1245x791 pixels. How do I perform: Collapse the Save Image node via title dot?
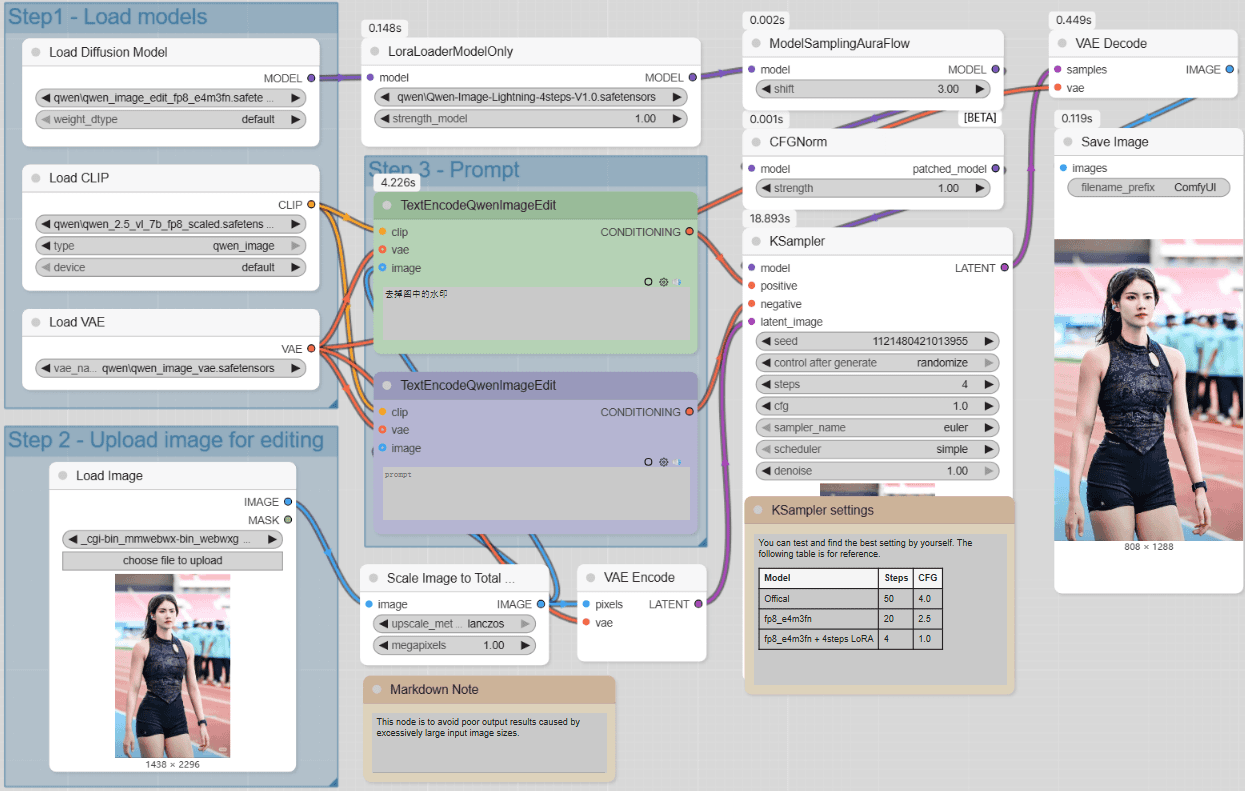(1067, 142)
